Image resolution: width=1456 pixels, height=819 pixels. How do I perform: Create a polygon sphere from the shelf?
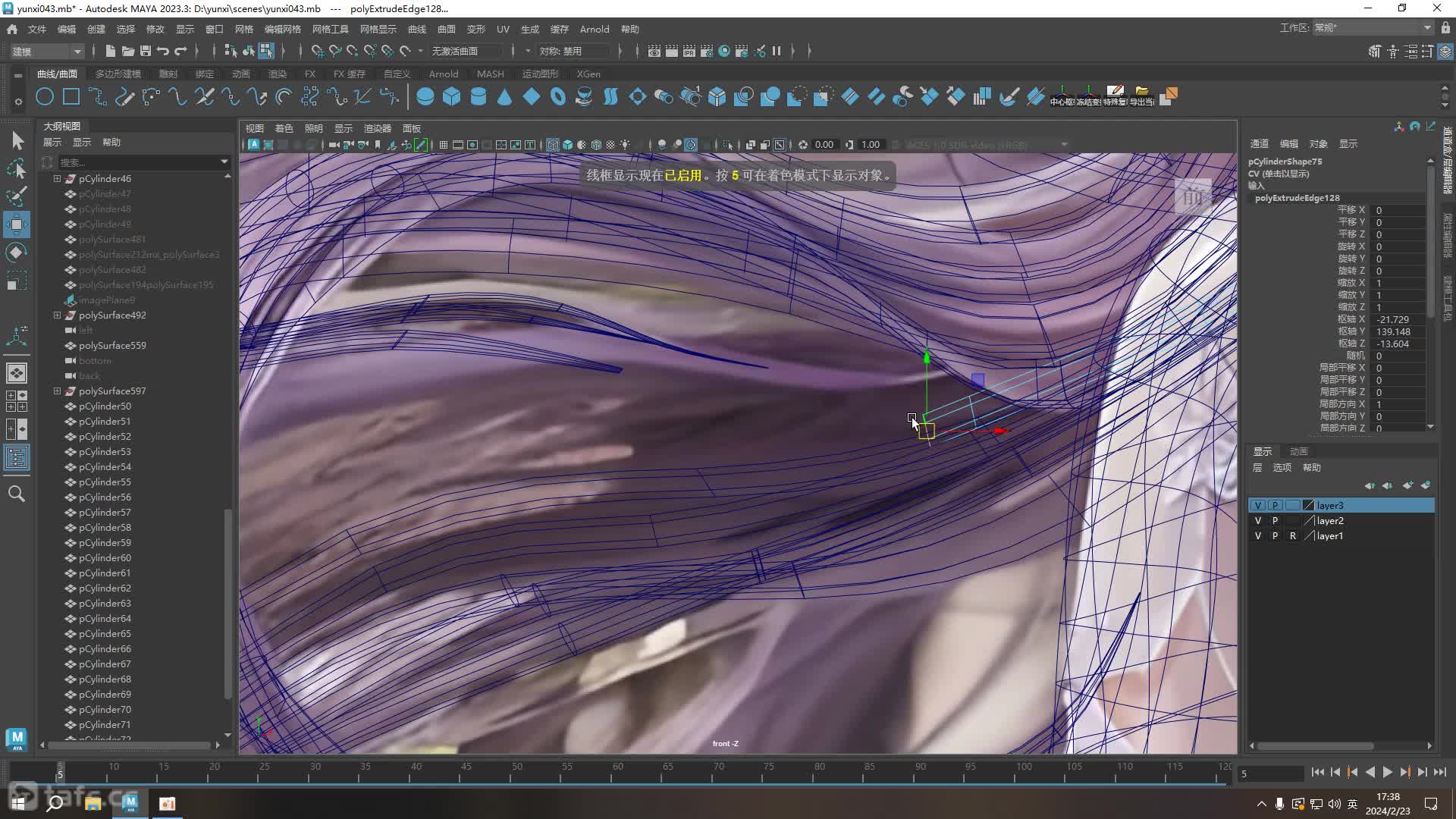425,96
